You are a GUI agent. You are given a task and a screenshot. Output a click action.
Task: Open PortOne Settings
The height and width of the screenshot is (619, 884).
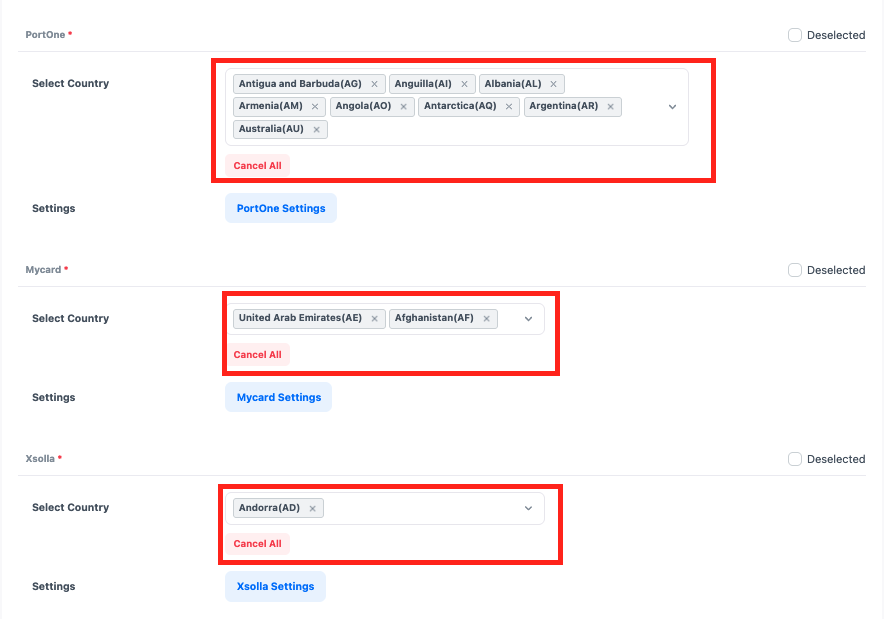pyautogui.click(x=281, y=208)
